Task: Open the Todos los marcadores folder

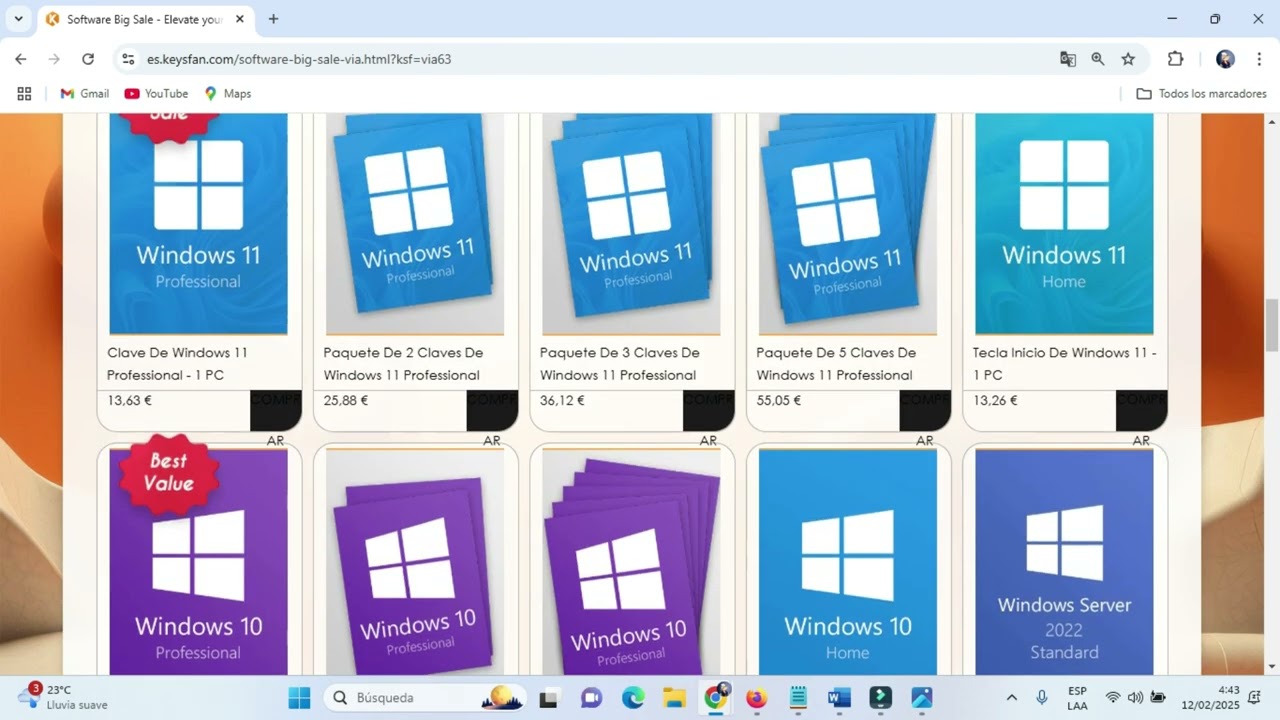Action: tap(1201, 94)
